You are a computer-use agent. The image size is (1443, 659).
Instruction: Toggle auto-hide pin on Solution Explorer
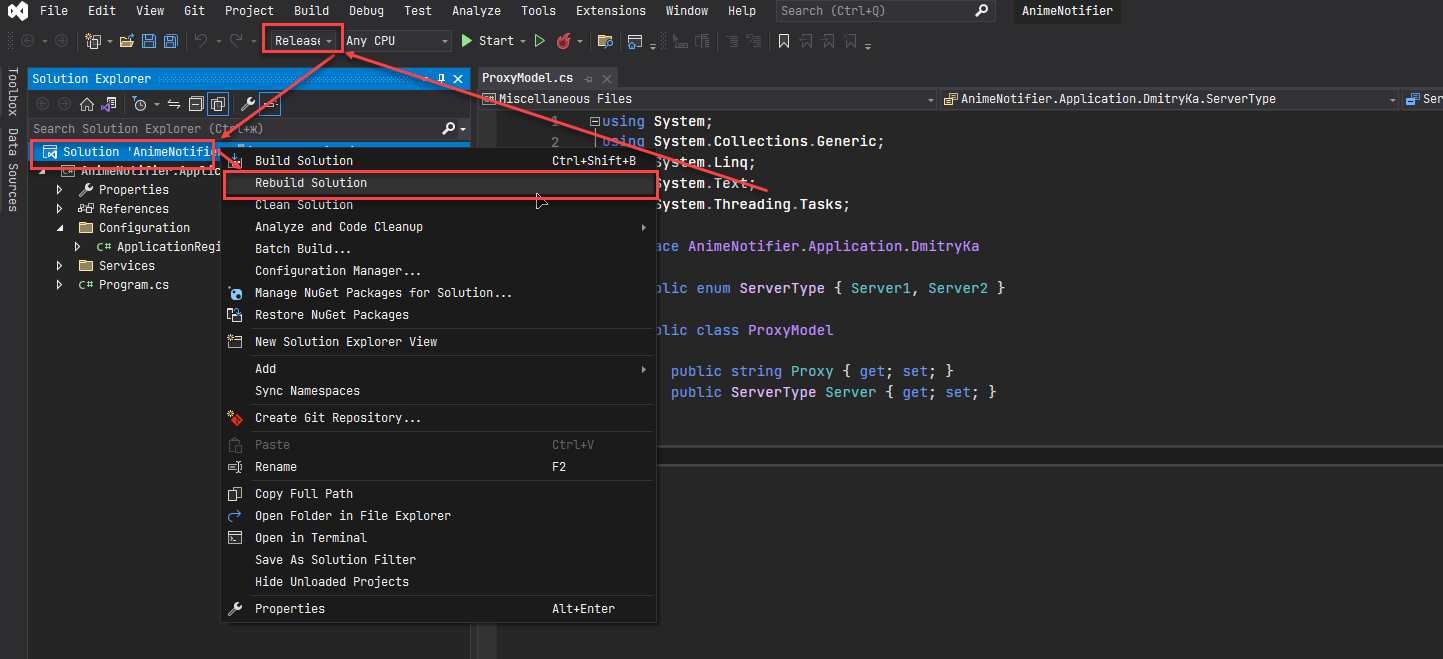441,79
